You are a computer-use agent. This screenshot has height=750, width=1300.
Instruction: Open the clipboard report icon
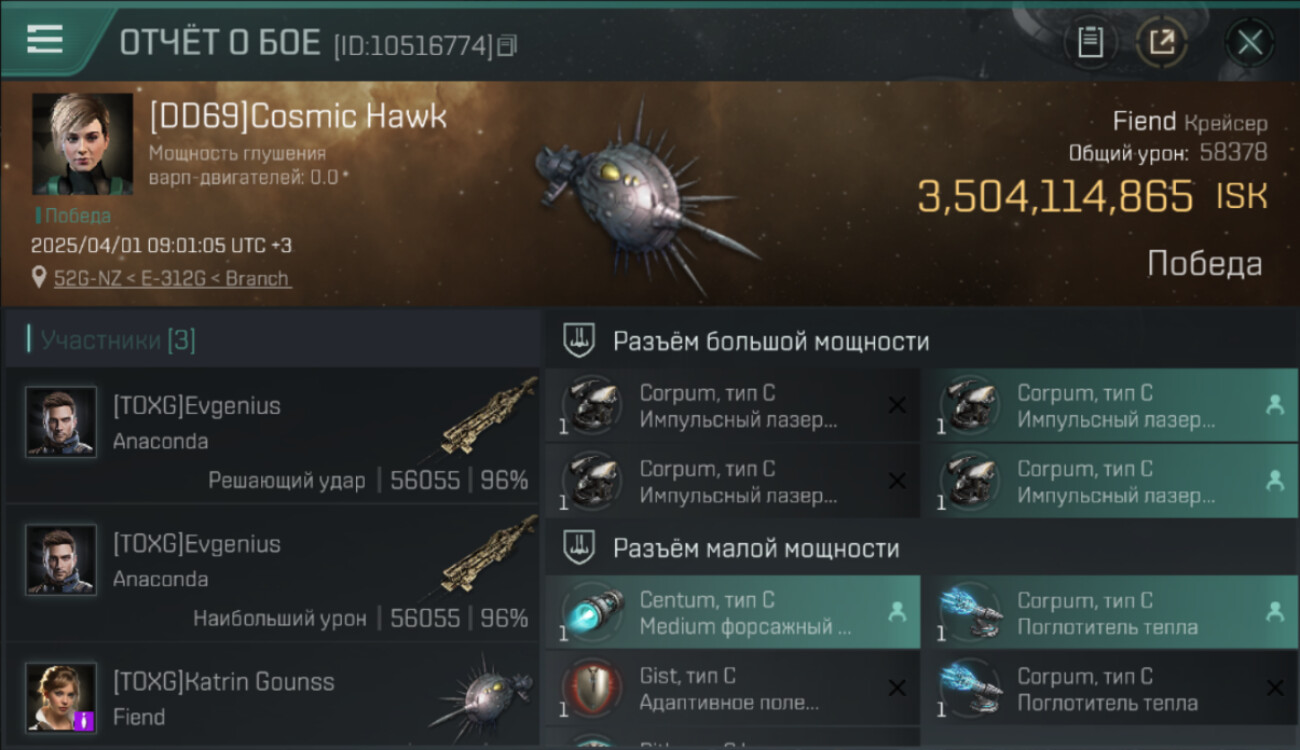click(x=1090, y=43)
